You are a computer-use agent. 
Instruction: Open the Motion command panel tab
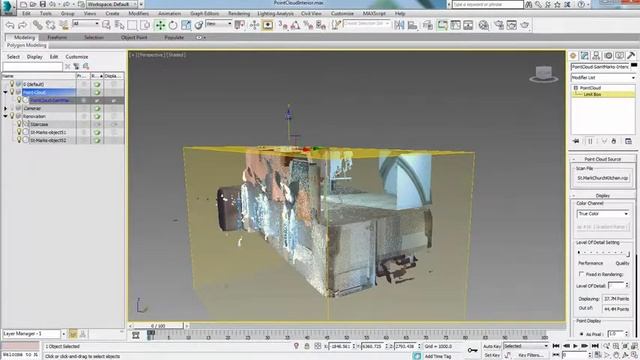pyautogui.click(x=608, y=56)
